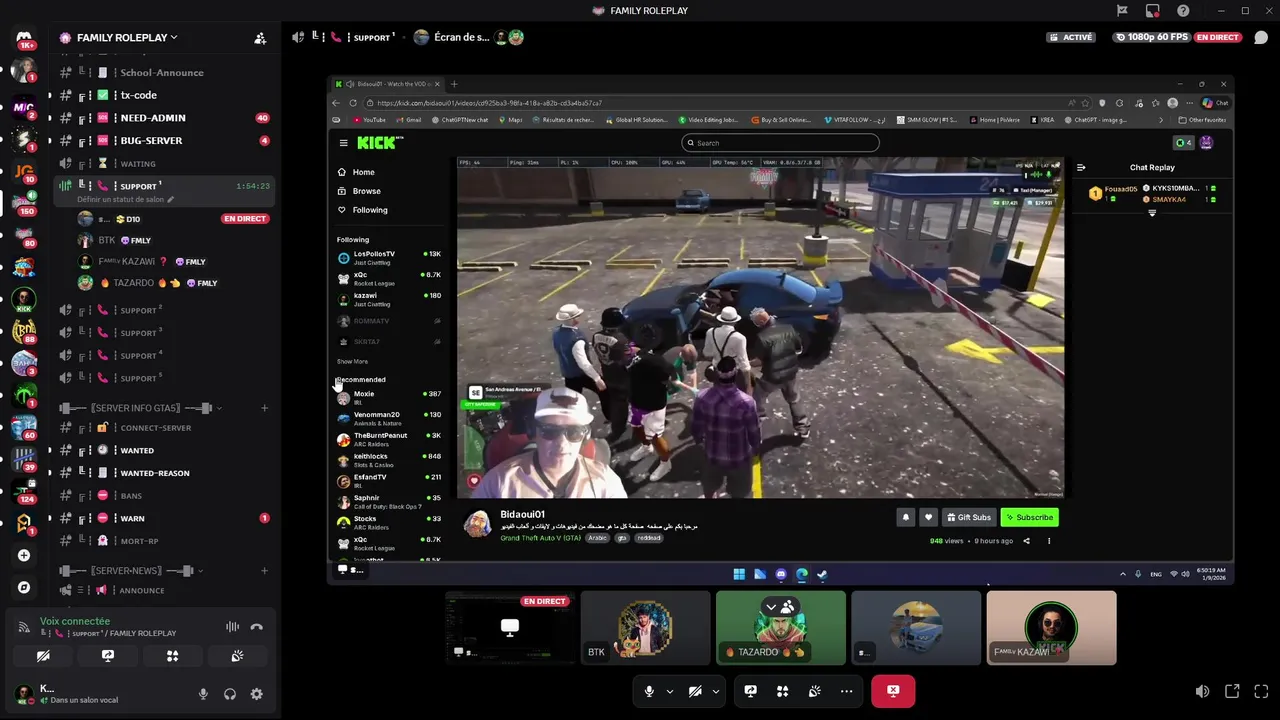
Task: Open Discord direct messages home icon
Action: pyautogui.click(x=24, y=38)
